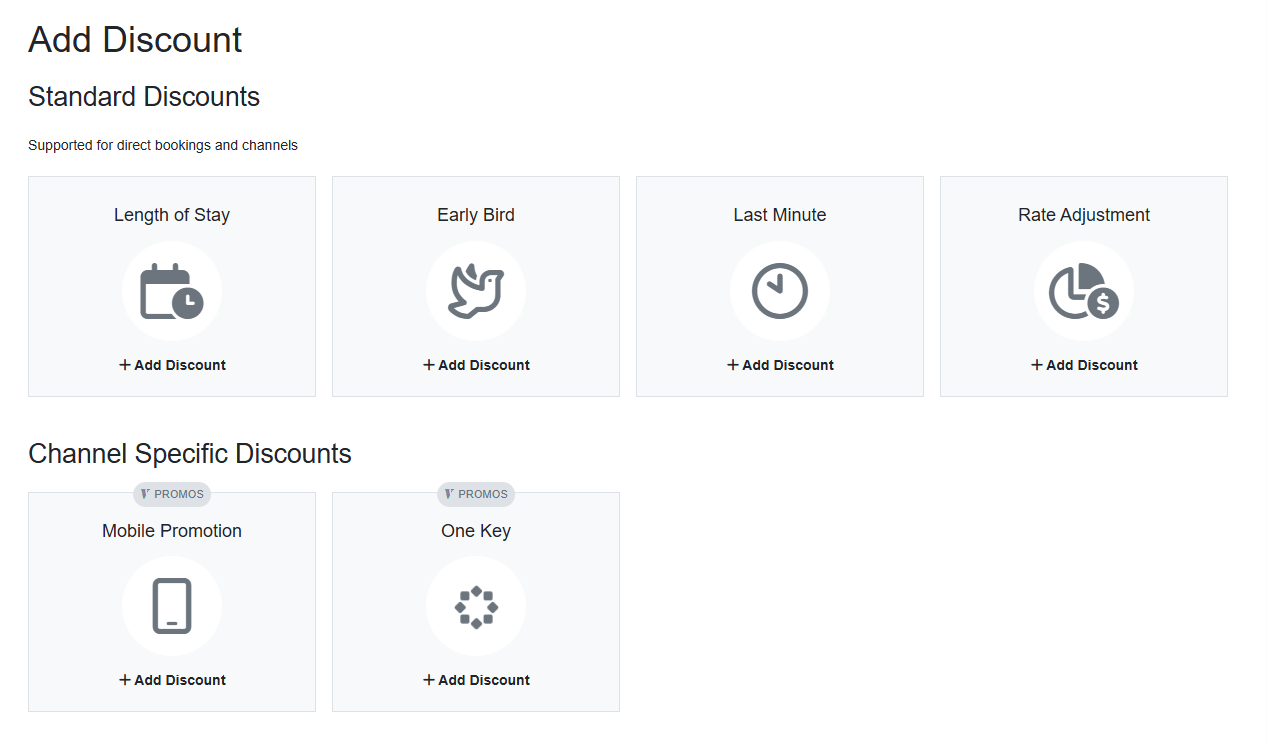1267x745 pixels.
Task: Select the Length of Stay card title
Action: click(x=172, y=215)
